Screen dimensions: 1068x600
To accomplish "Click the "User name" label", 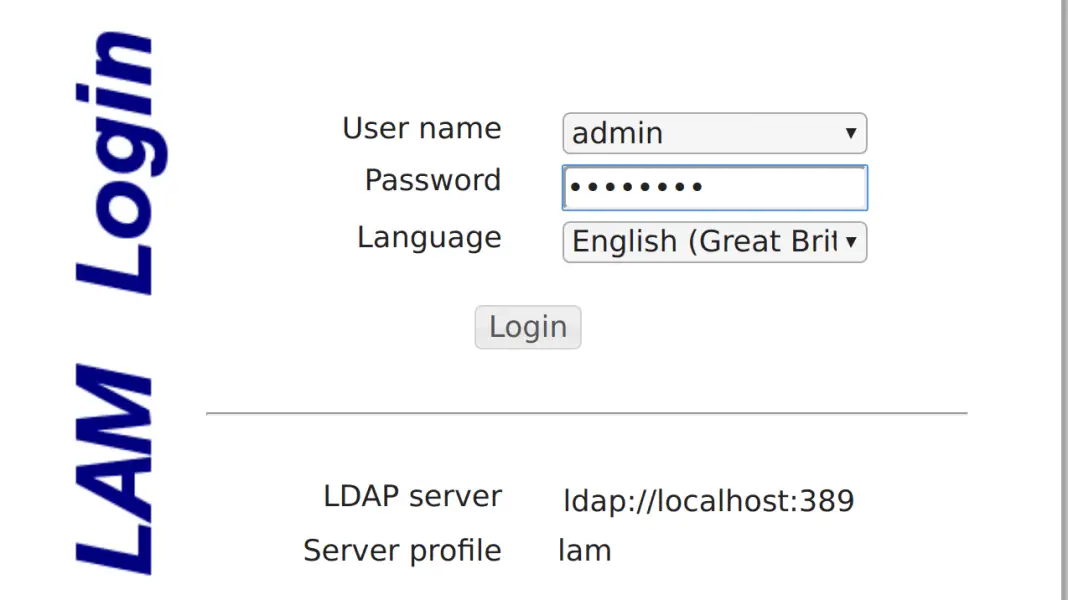I will point(421,128).
